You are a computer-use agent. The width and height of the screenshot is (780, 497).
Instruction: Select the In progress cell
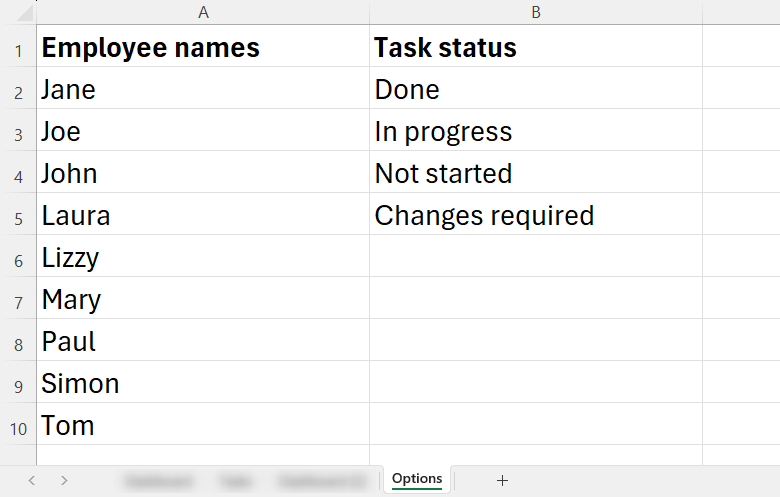tap(536, 130)
